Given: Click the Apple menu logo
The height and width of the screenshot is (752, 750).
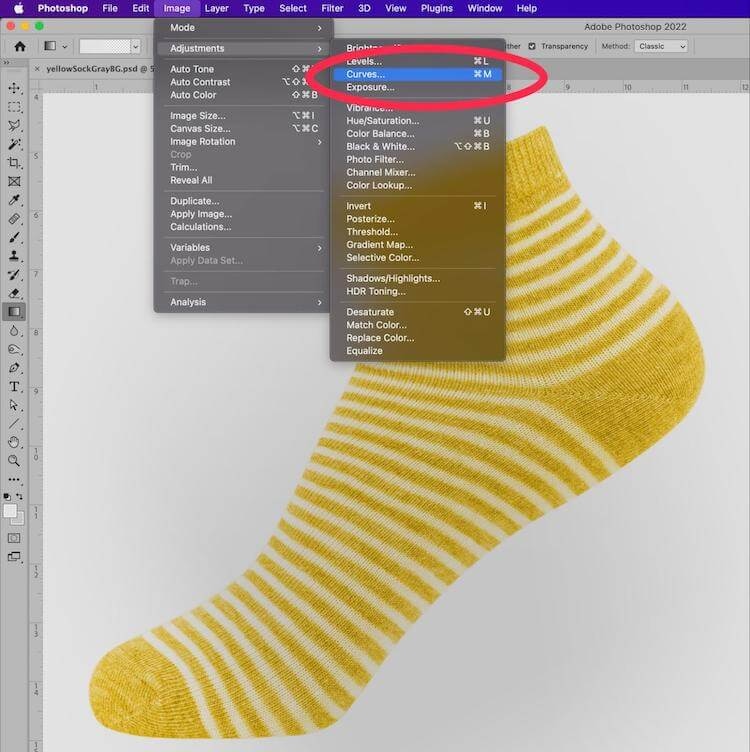Looking at the screenshot, I should pyautogui.click(x=18, y=8).
